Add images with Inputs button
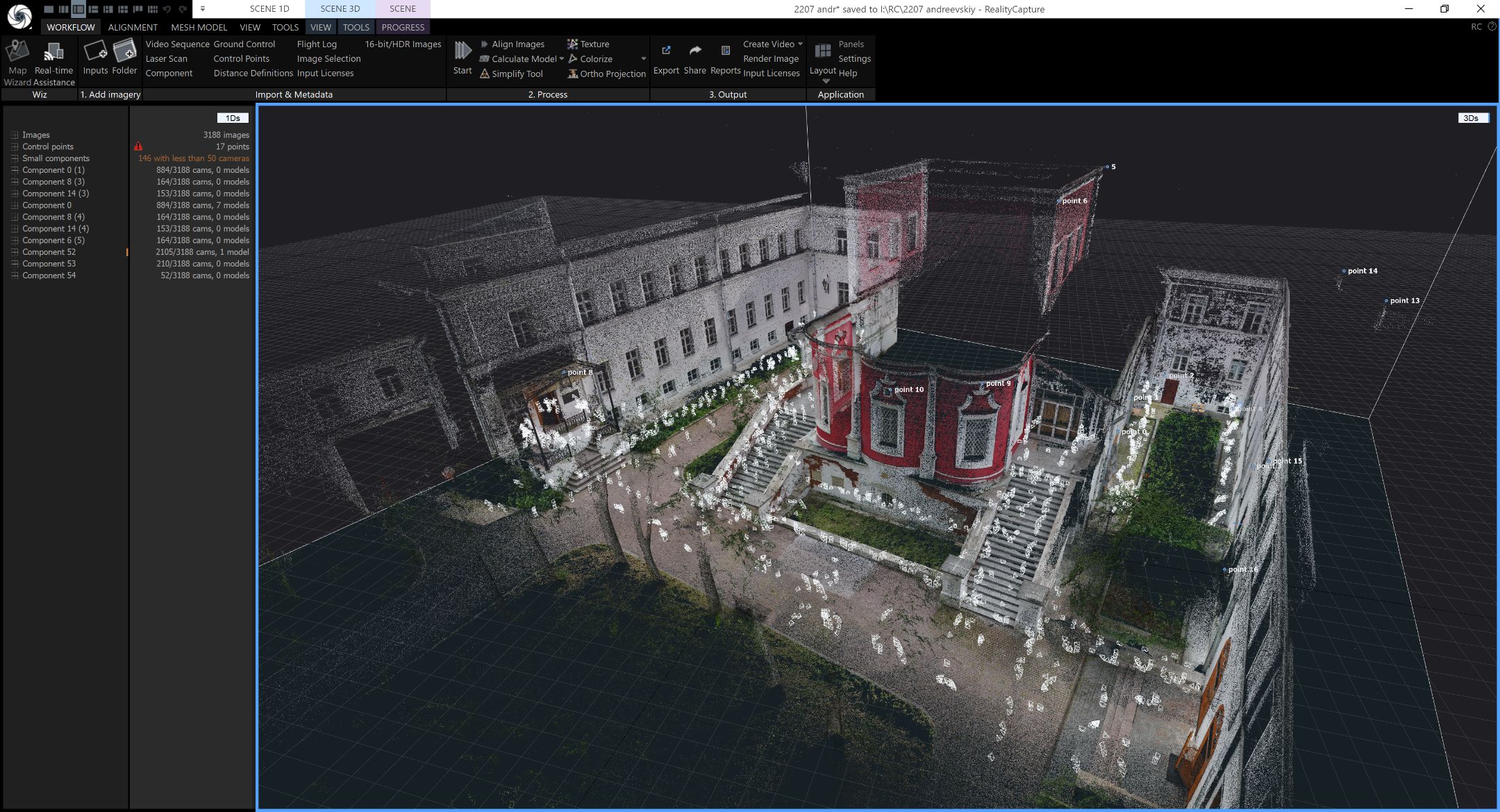The image size is (1500, 812). click(95, 52)
